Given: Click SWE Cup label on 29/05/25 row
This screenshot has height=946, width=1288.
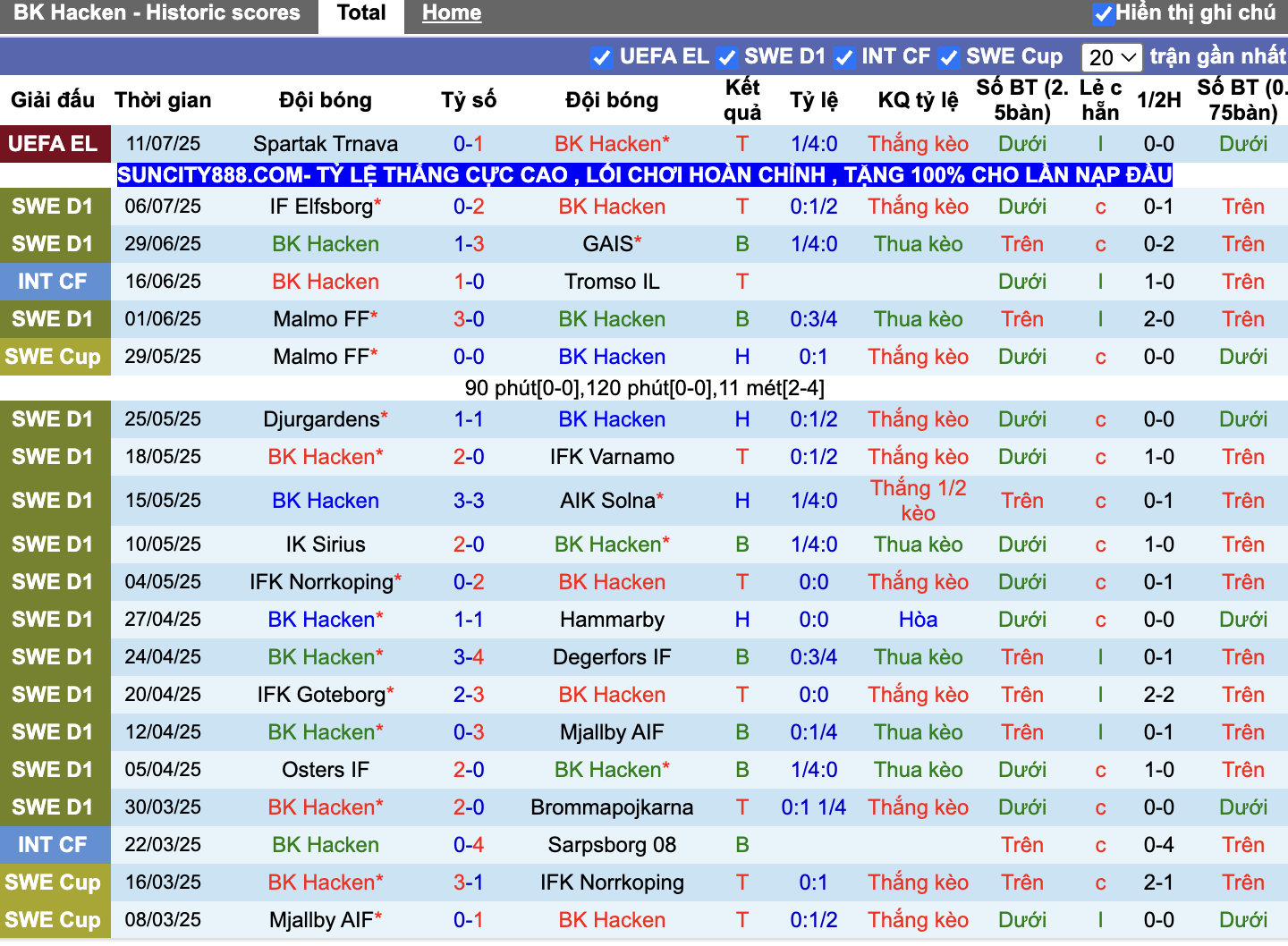Looking at the screenshot, I should [x=53, y=357].
